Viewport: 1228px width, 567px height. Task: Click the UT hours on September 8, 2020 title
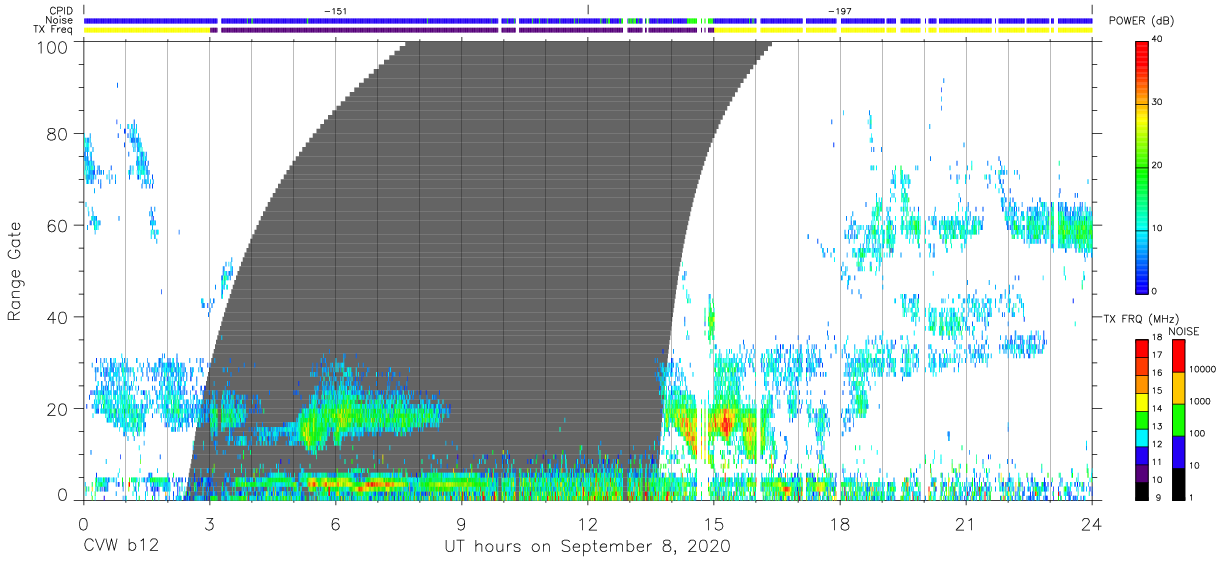[x=588, y=548]
